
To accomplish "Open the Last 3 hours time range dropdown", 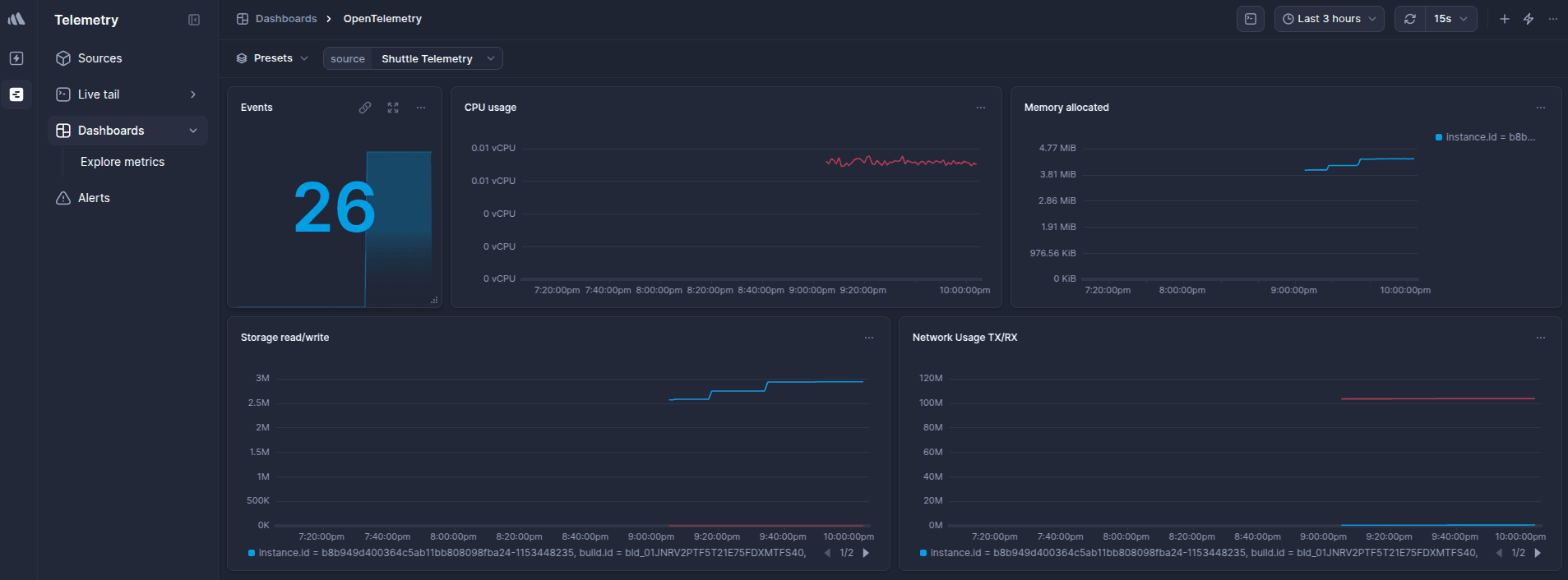I will 1329,19.
